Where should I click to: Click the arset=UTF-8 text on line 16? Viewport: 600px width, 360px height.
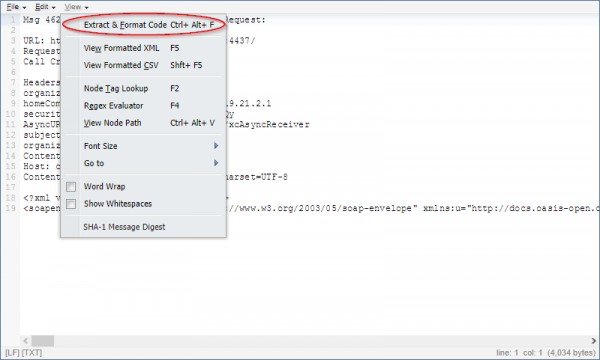[257, 177]
